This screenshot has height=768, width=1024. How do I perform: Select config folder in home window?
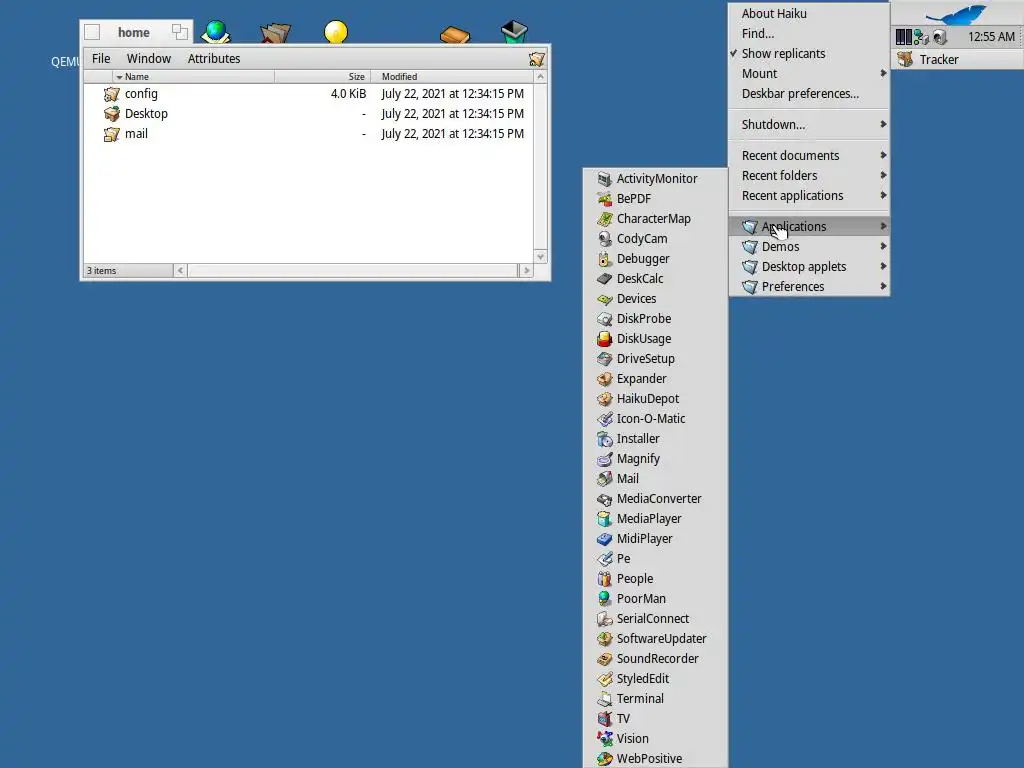click(131, 94)
